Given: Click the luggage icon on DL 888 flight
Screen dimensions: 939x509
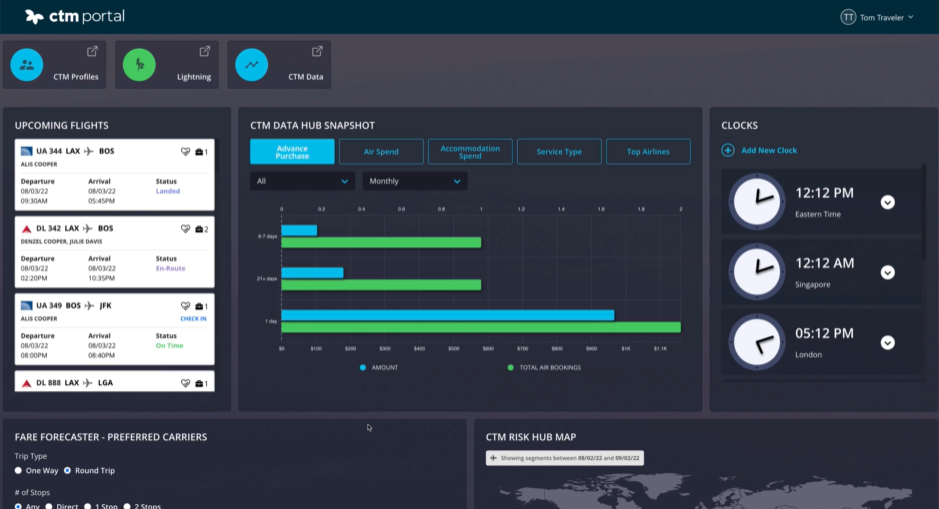Looking at the screenshot, I should [x=199, y=383].
